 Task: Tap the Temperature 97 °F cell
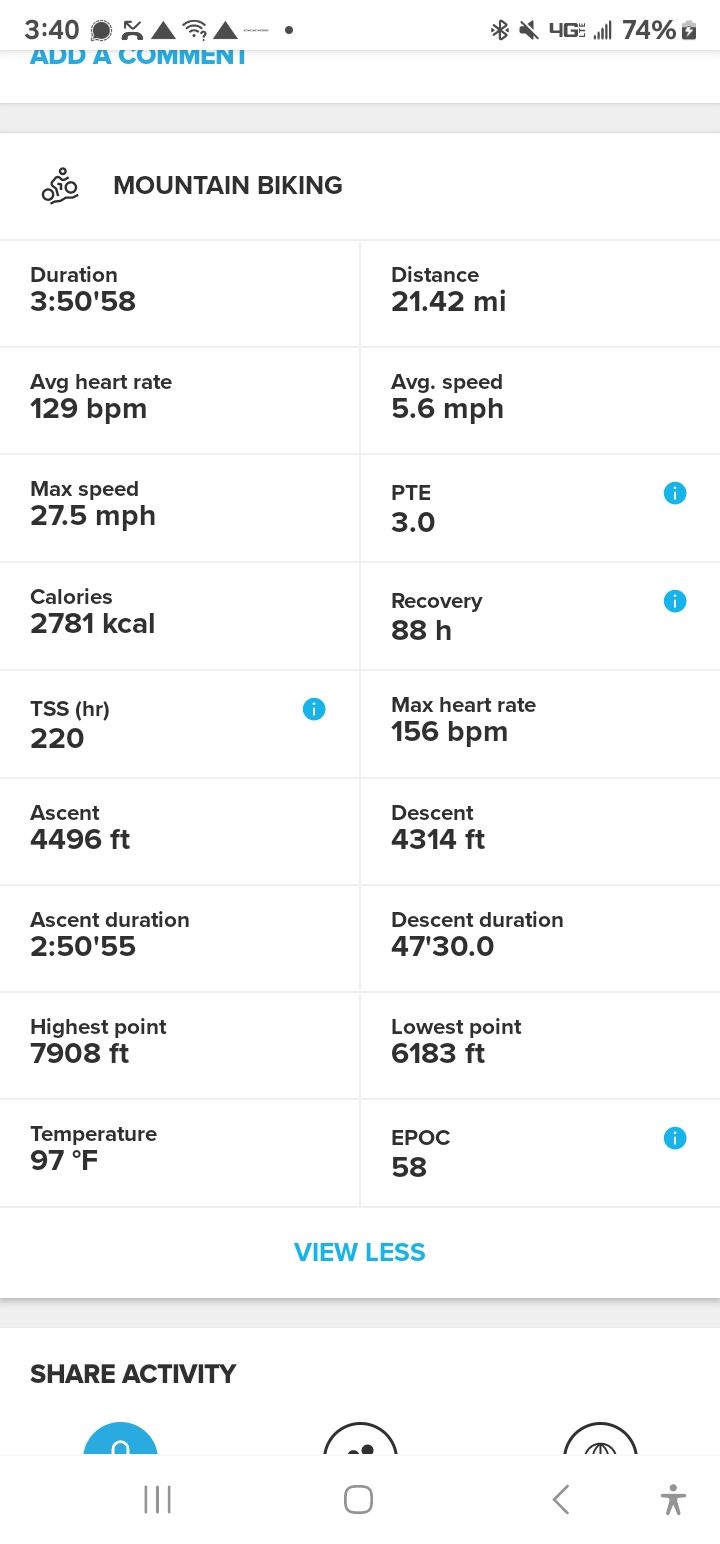click(x=180, y=1152)
